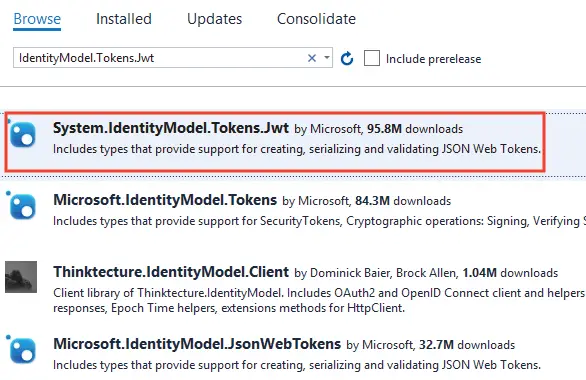Click description mentioning OAuth2 and OpenID Connect
This screenshot has width=586, height=380.
320,301
